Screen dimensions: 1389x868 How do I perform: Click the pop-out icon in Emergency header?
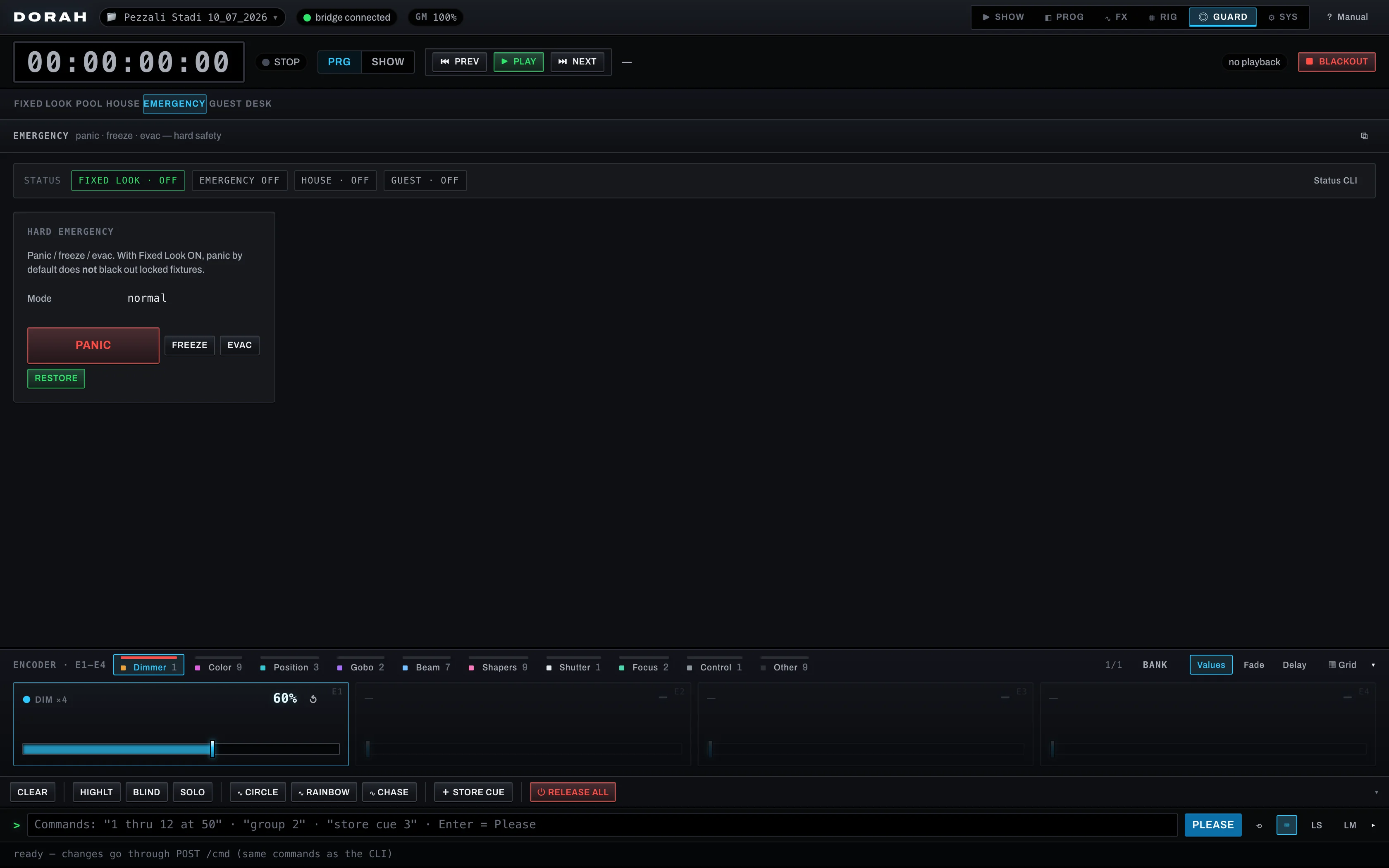coord(1364,136)
